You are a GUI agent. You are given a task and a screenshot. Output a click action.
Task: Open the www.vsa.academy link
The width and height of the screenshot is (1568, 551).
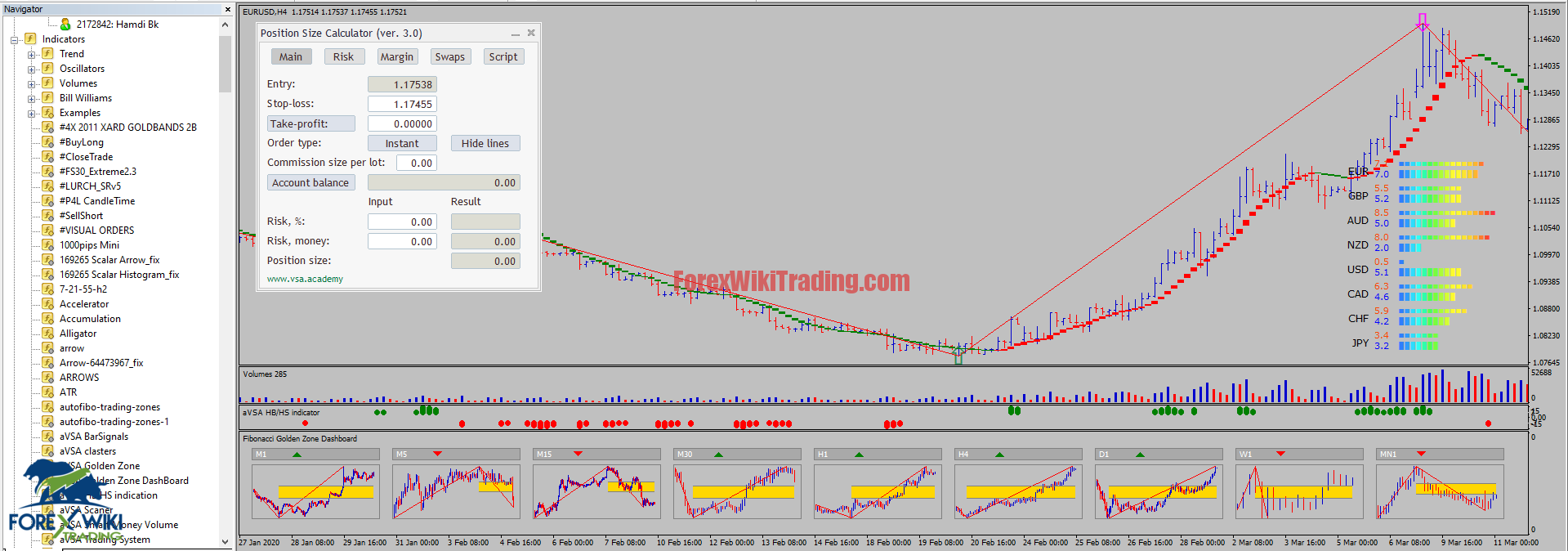[x=305, y=279]
